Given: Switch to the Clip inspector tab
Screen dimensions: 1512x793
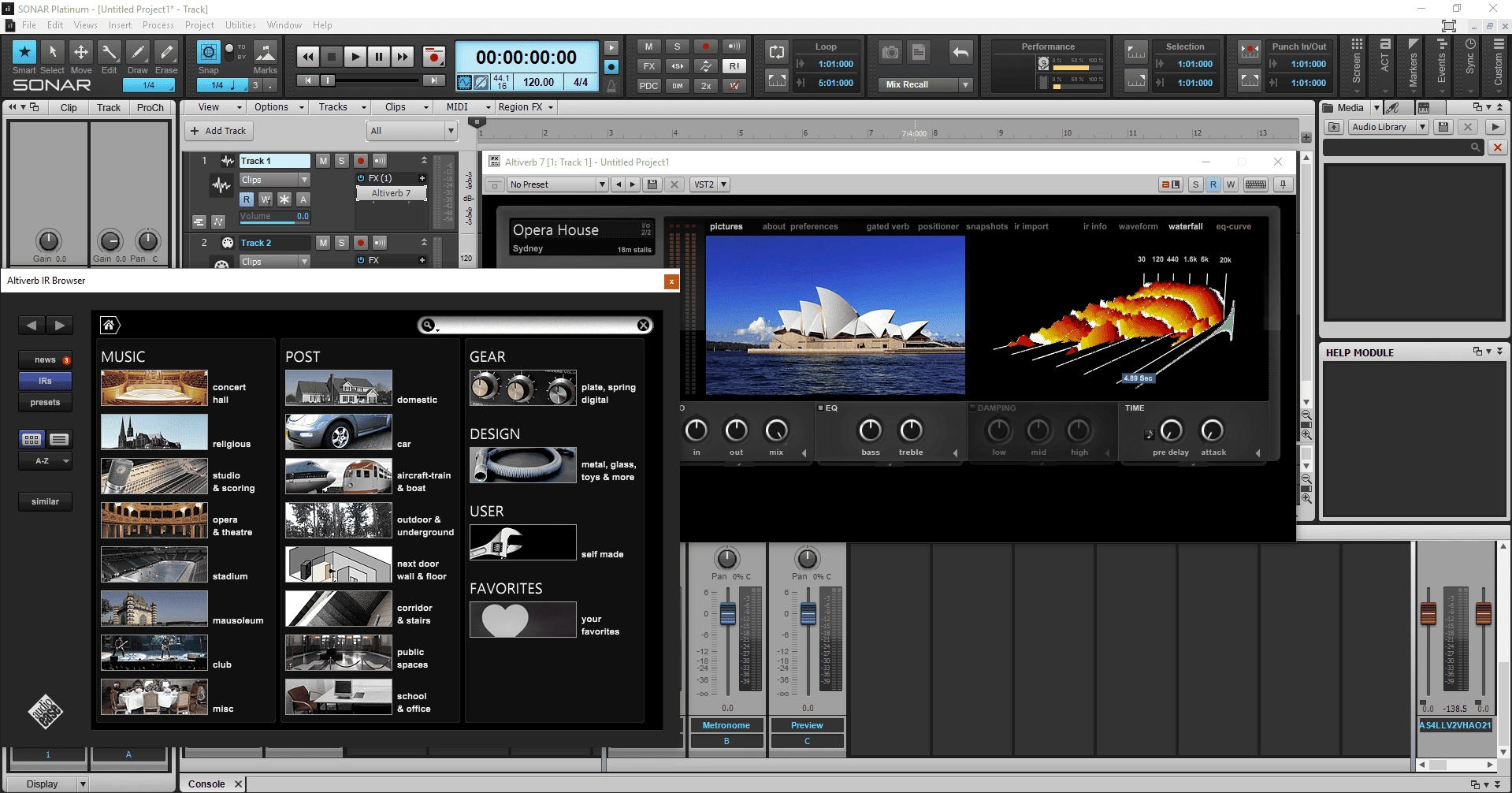Looking at the screenshot, I should (x=69, y=108).
